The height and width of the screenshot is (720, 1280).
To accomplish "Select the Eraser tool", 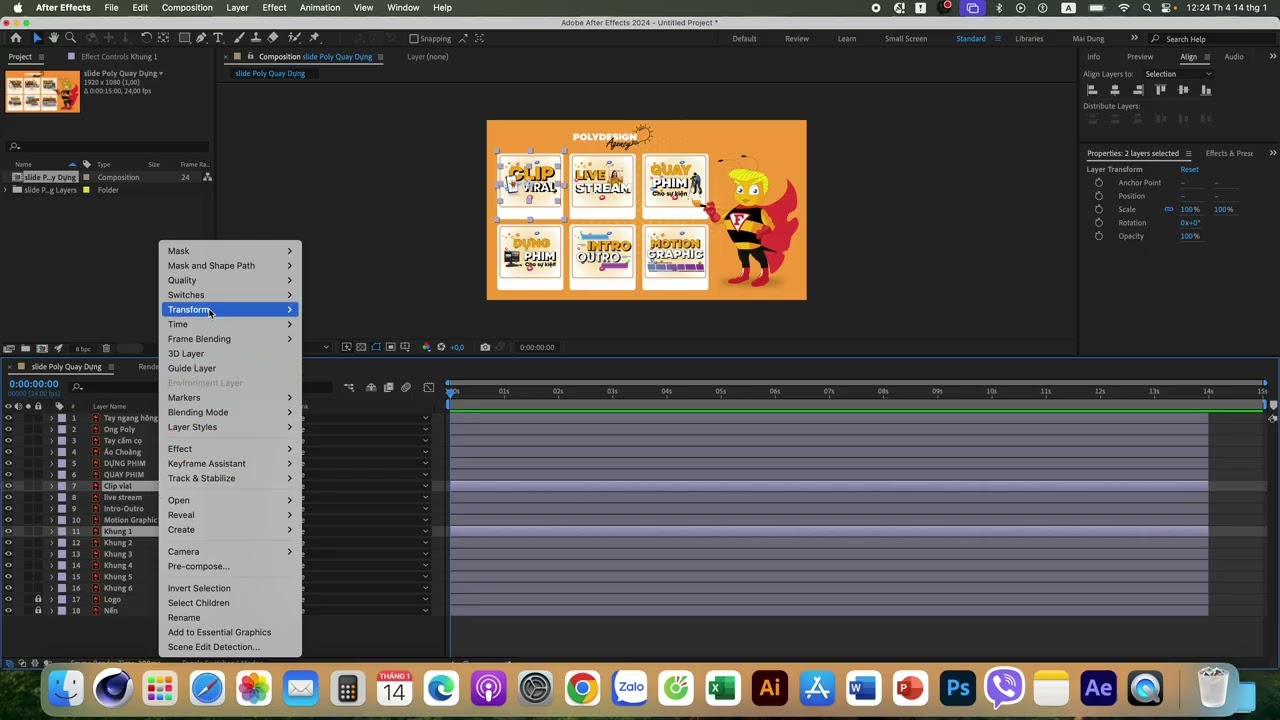I will pos(273,38).
